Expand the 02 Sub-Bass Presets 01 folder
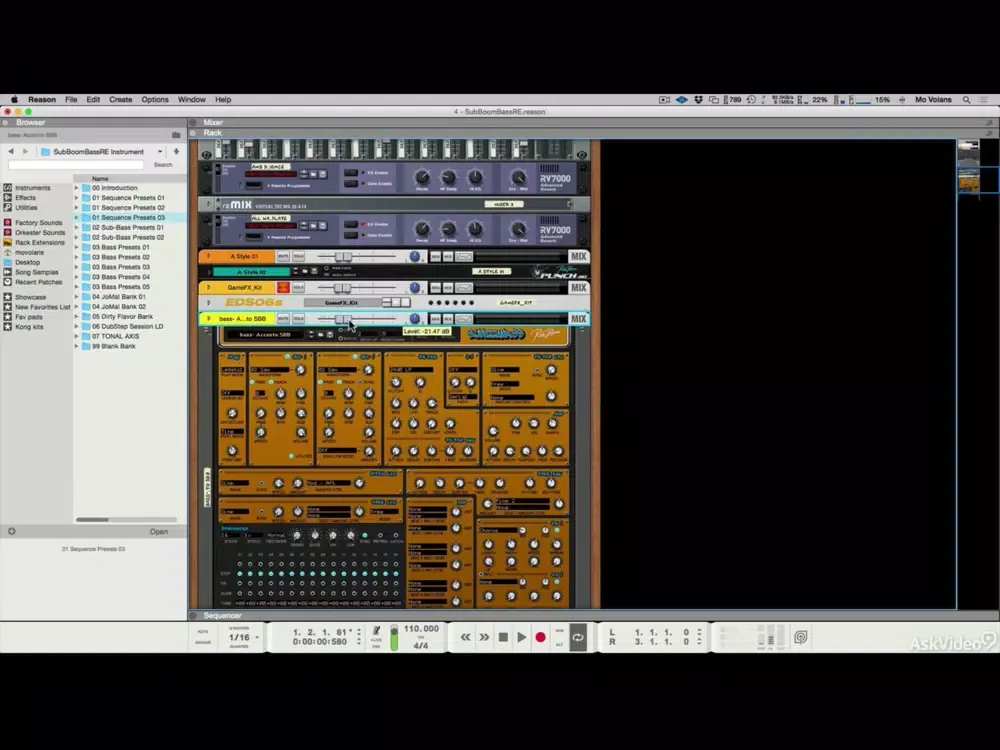Image resolution: width=1000 pixels, height=750 pixels. pos(77,228)
